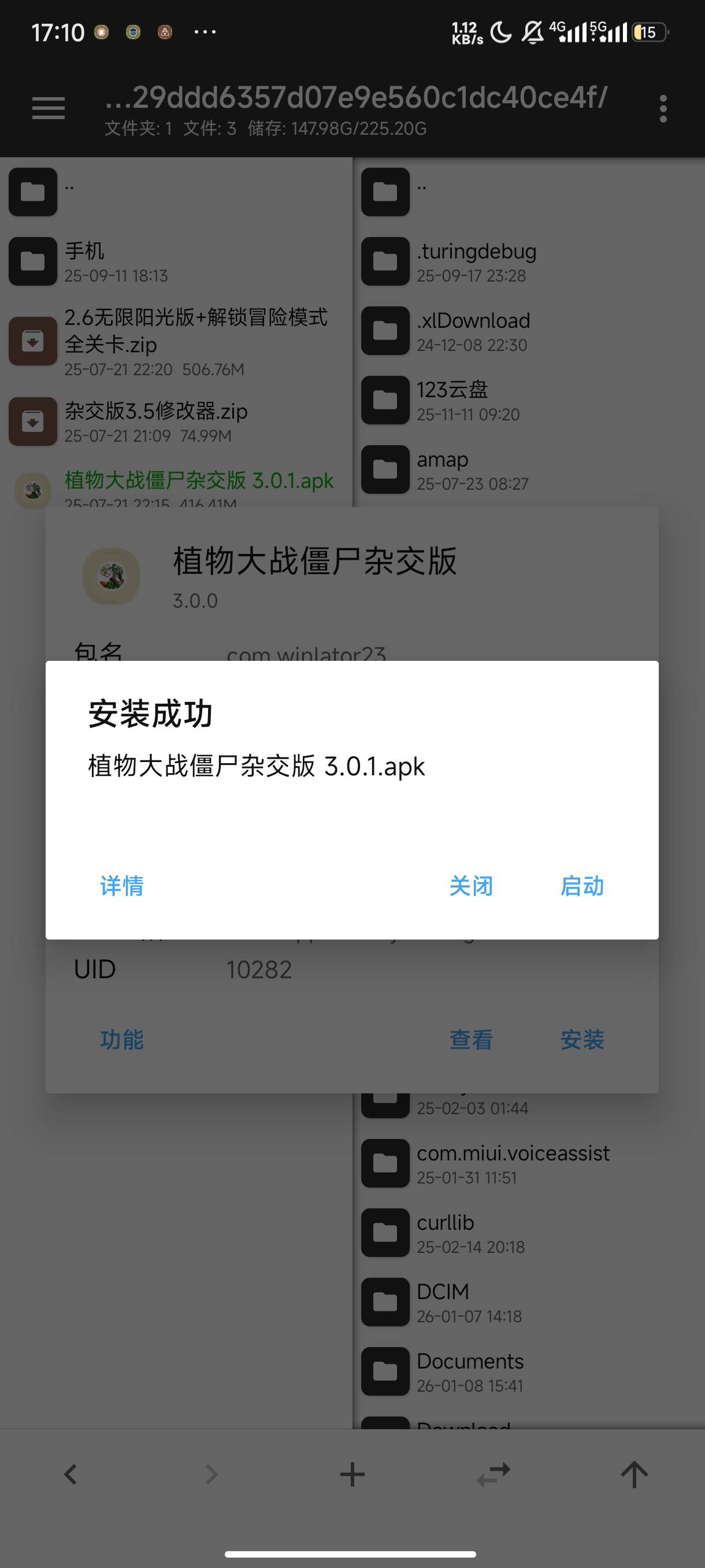Open the DCIM folder icon
The height and width of the screenshot is (1568, 705).
pos(385,1302)
